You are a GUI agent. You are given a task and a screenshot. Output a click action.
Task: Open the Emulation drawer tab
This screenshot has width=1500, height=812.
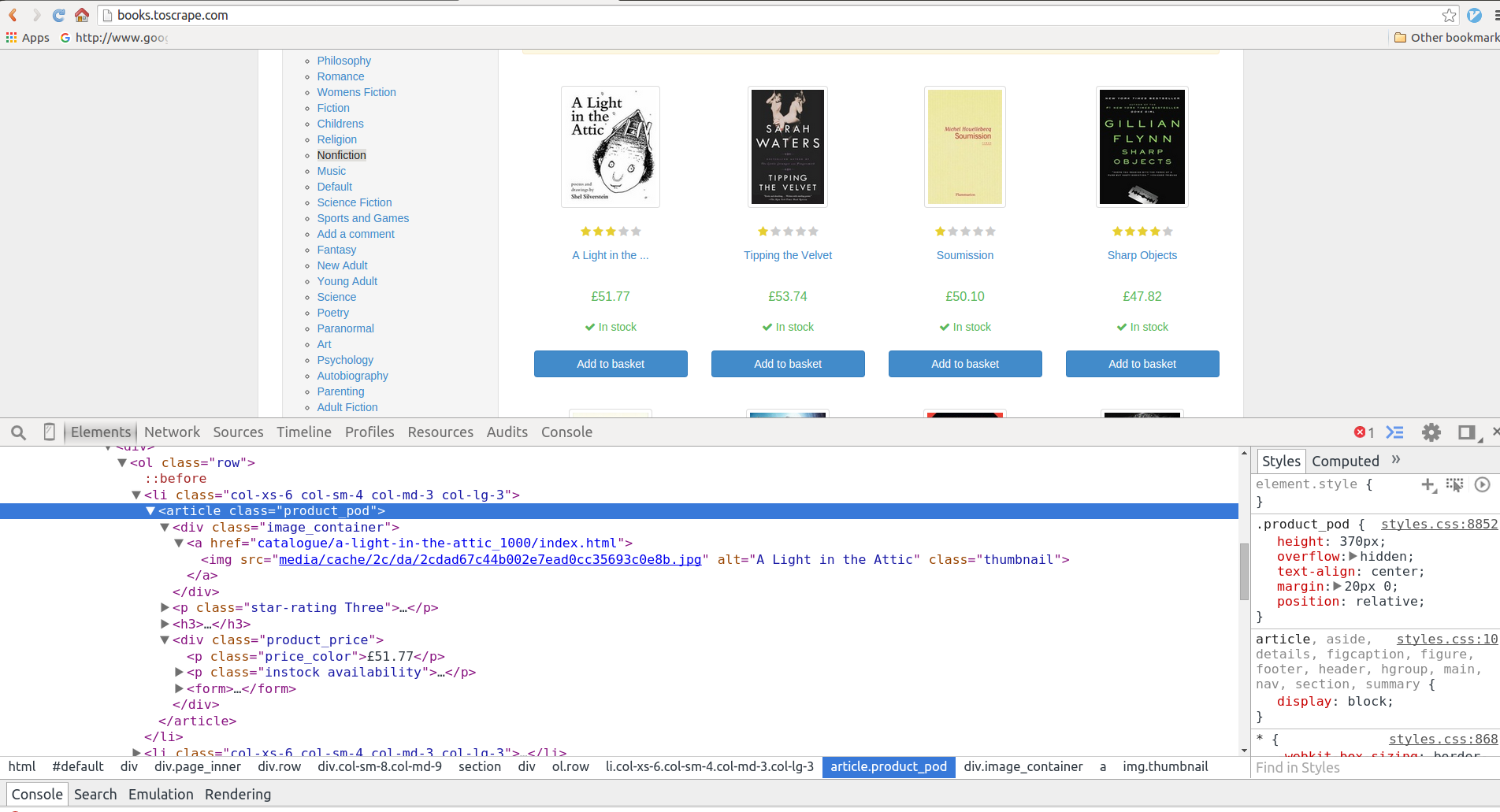(161, 795)
